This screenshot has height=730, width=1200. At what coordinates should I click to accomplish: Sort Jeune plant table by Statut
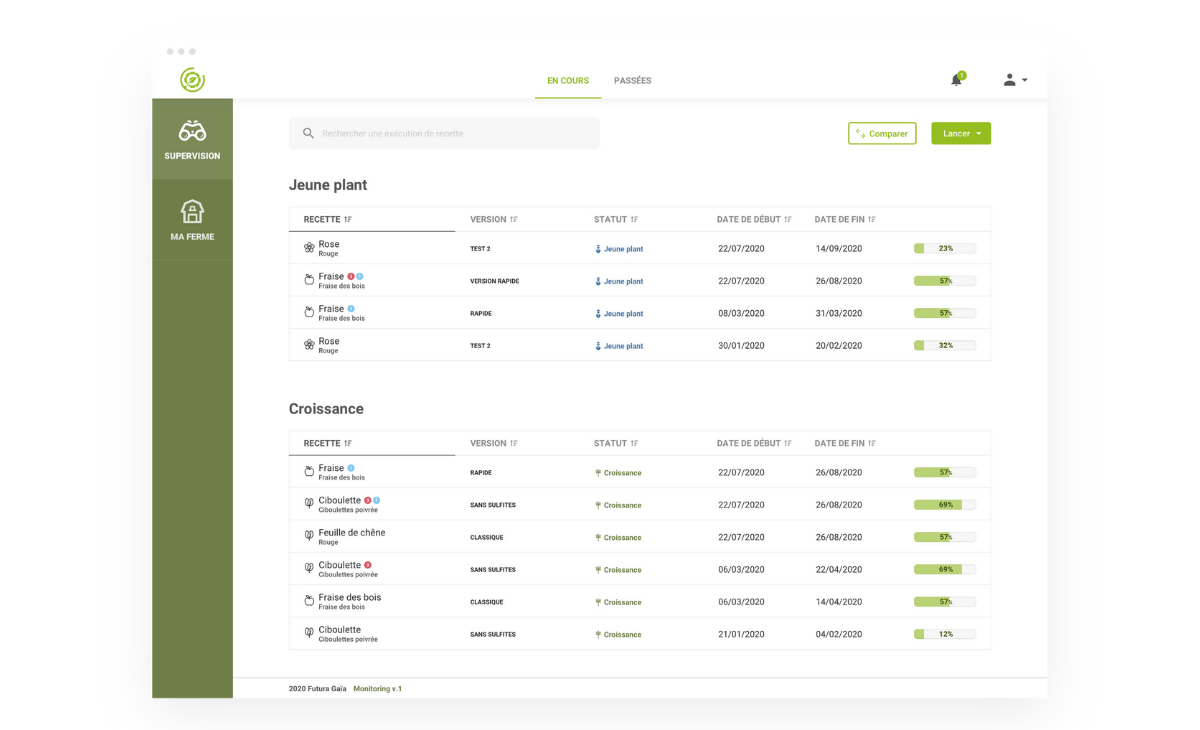coord(616,219)
